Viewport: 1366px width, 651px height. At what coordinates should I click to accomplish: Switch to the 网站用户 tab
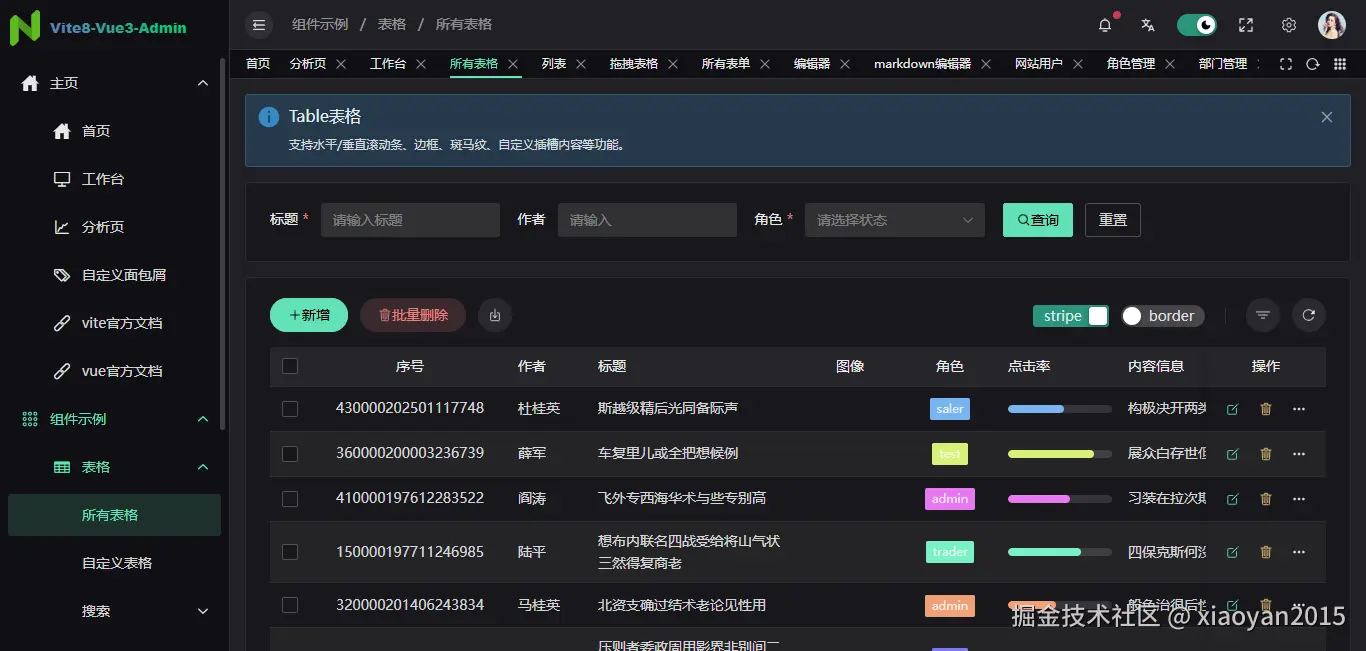click(x=1039, y=63)
